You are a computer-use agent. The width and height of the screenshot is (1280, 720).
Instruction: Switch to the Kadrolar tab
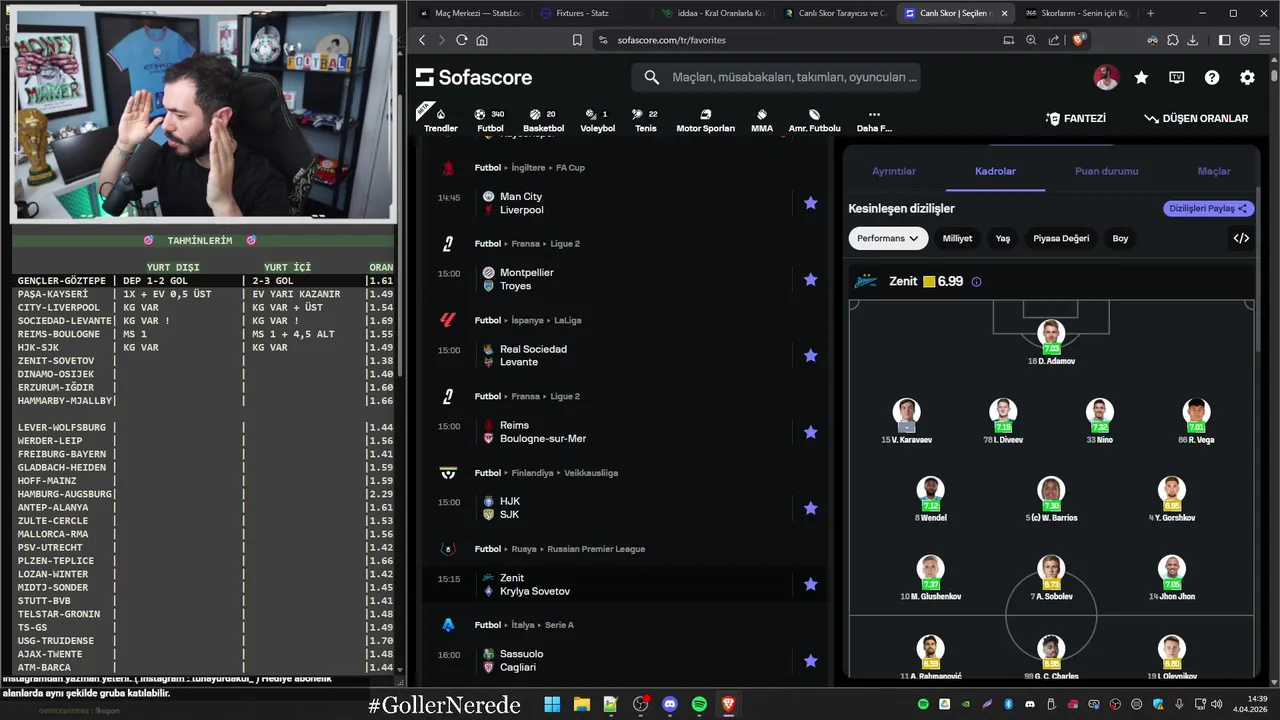[x=995, y=171]
